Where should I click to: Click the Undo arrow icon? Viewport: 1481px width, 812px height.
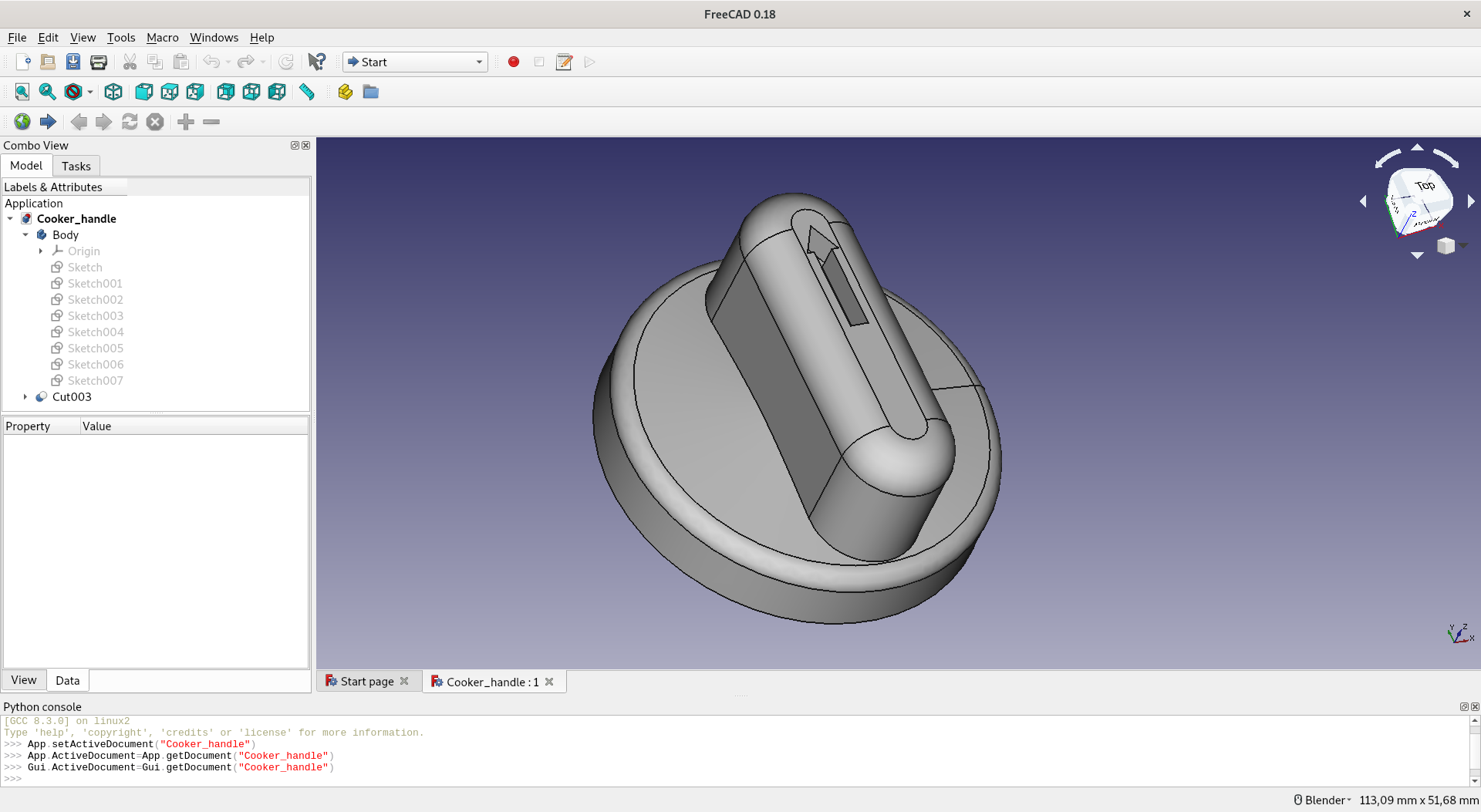pos(211,62)
